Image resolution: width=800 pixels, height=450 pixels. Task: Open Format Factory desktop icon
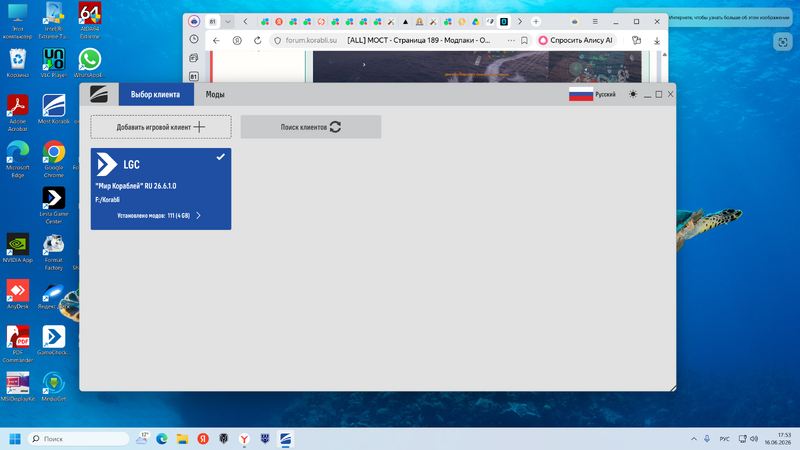pyautogui.click(x=54, y=252)
